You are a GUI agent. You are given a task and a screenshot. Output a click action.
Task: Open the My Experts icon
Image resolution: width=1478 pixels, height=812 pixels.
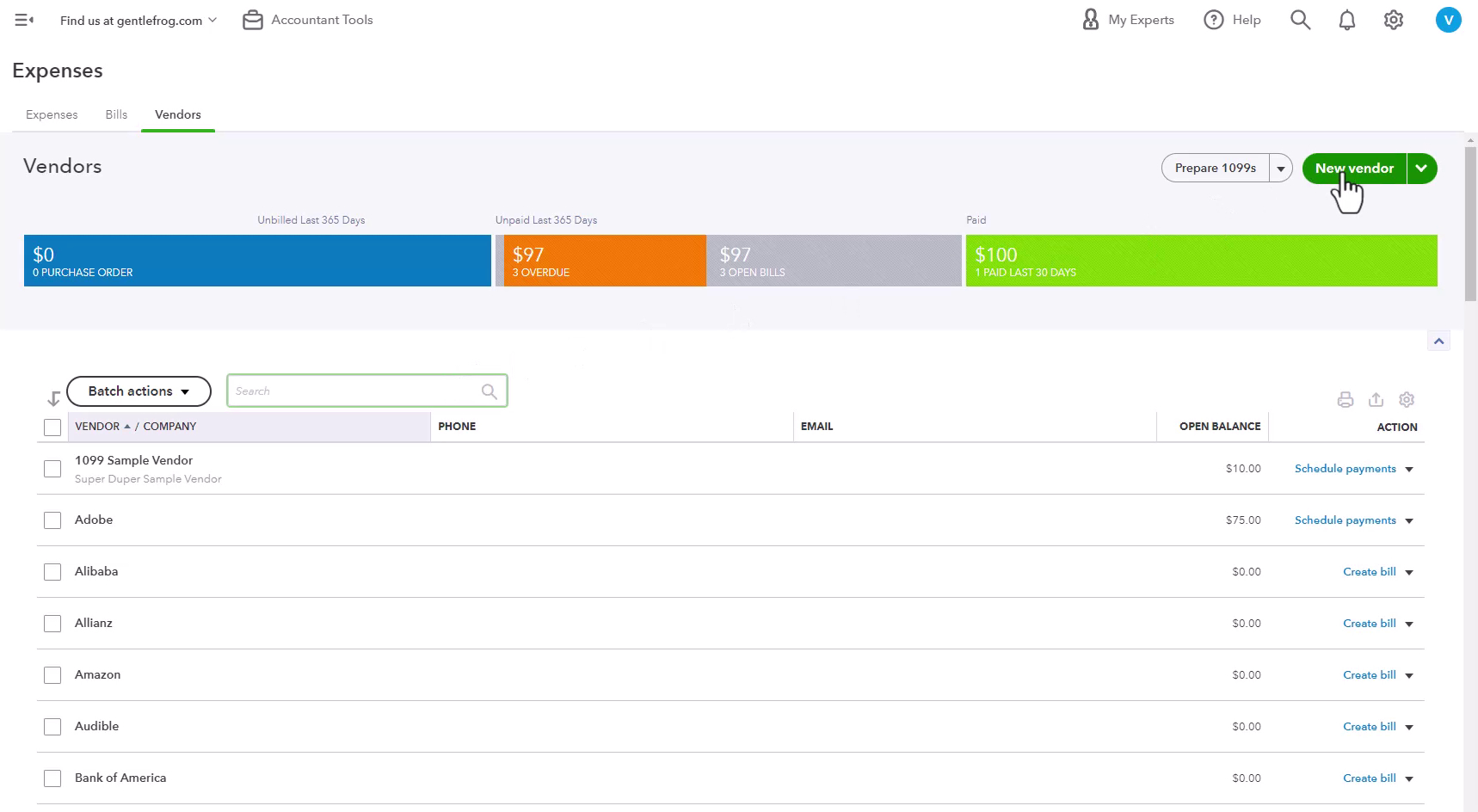[x=1090, y=20]
